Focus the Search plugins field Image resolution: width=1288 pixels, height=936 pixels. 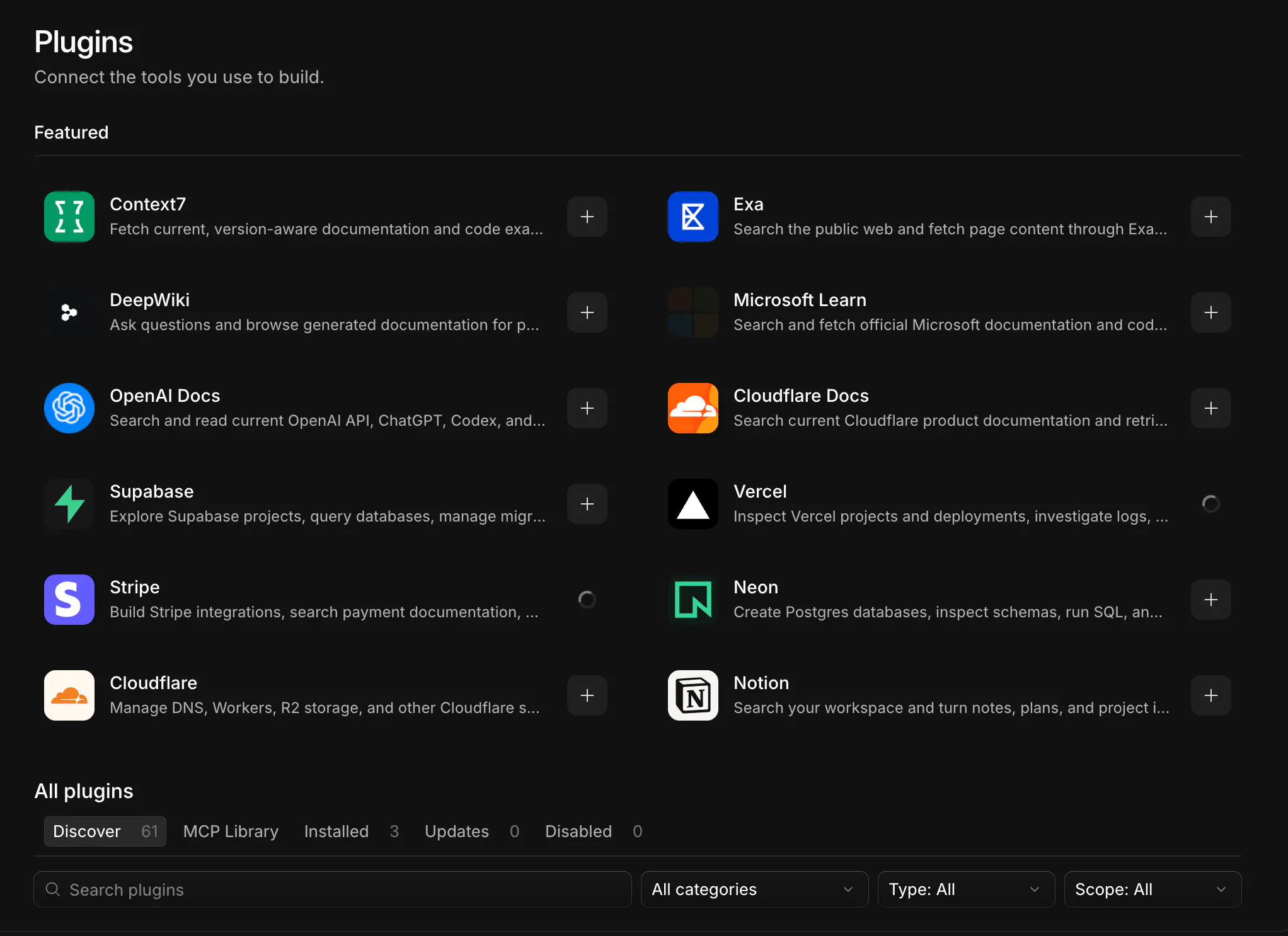(x=333, y=889)
